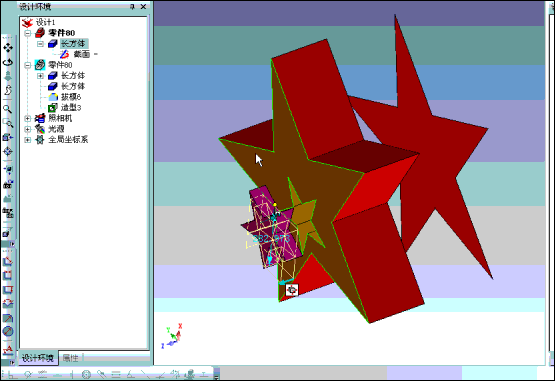This screenshot has width=555, height=381.
Task: Switch to the 设计环境 tab
Action: pyautogui.click(x=38, y=358)
